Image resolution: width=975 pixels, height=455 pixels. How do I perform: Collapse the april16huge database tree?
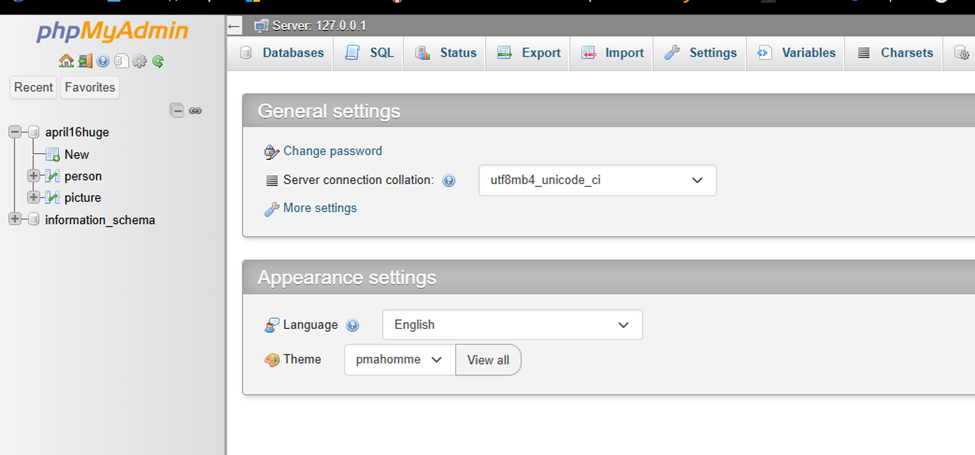pyautogui.click(x=16, y=132)
